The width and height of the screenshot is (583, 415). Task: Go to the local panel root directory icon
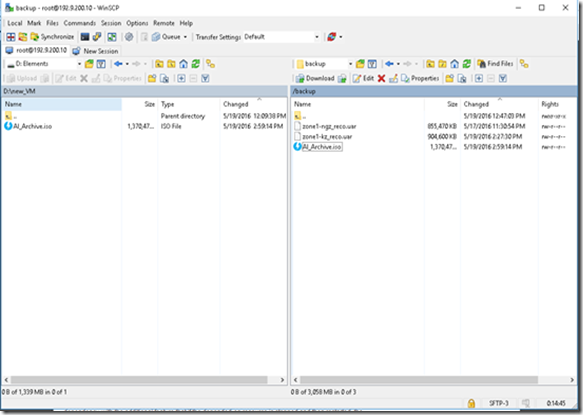(171, 64)
